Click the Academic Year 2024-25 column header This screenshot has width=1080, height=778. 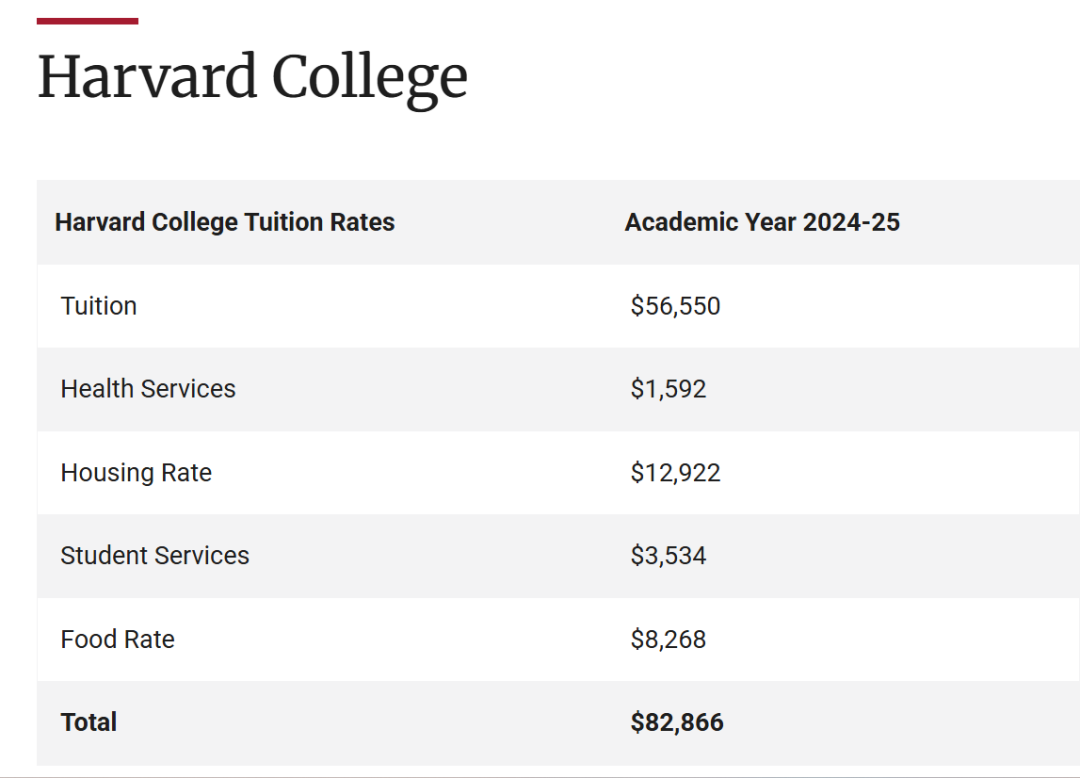[x=762, y=222]
